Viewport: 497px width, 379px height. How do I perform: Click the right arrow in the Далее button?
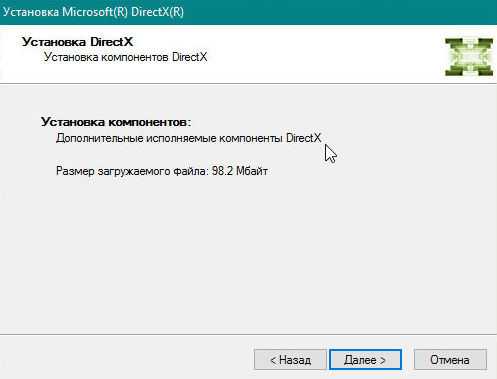pyautogui.click(x=383, y=360)
